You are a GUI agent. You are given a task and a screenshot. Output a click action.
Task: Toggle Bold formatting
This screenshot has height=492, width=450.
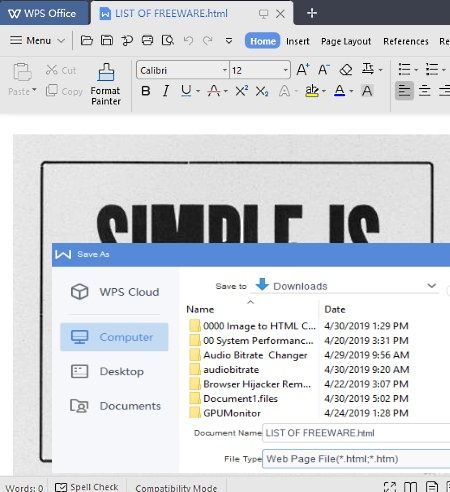pyautogui.click(x=146, y=91)
